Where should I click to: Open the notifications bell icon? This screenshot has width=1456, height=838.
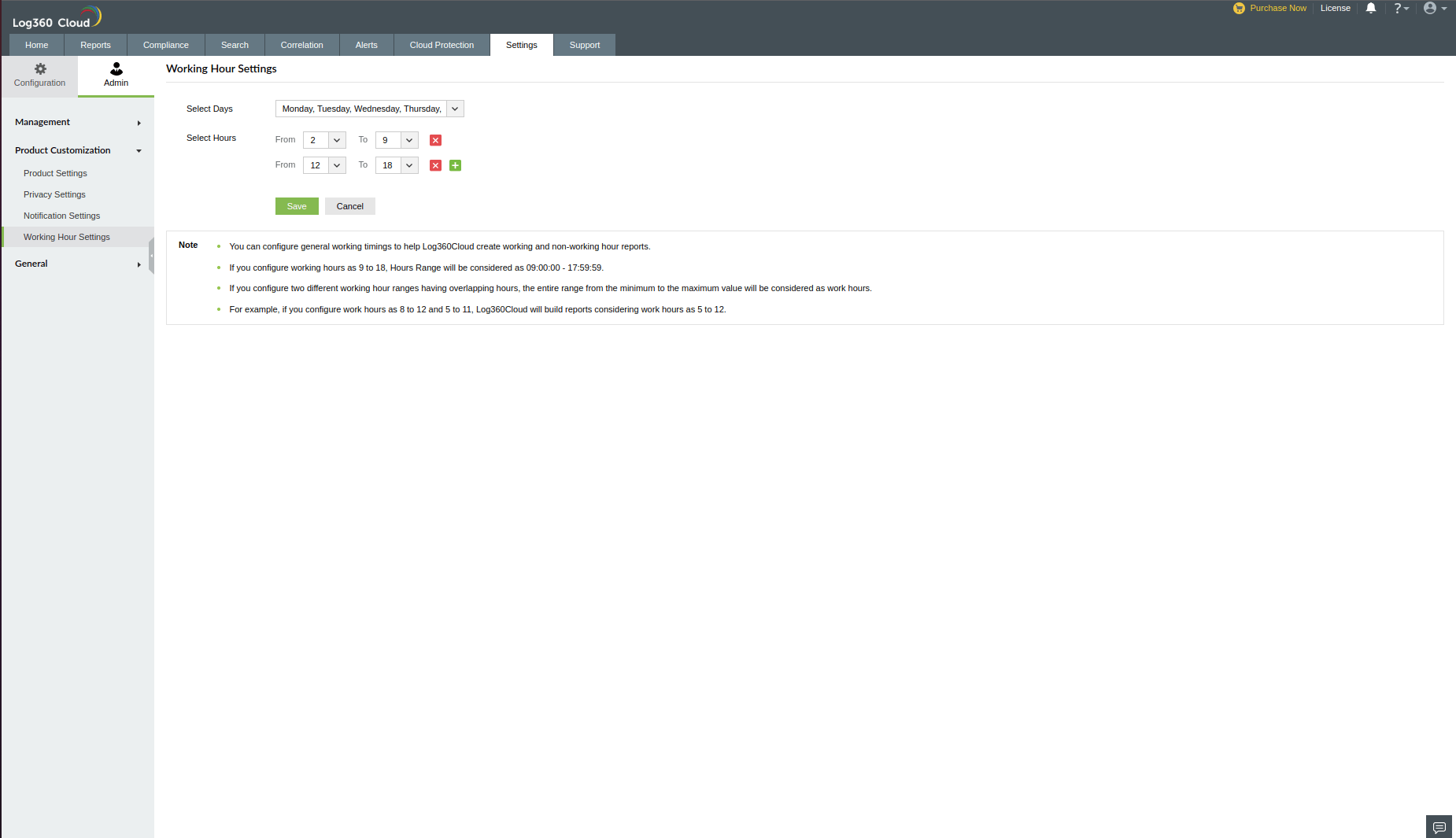point(1371,8)
